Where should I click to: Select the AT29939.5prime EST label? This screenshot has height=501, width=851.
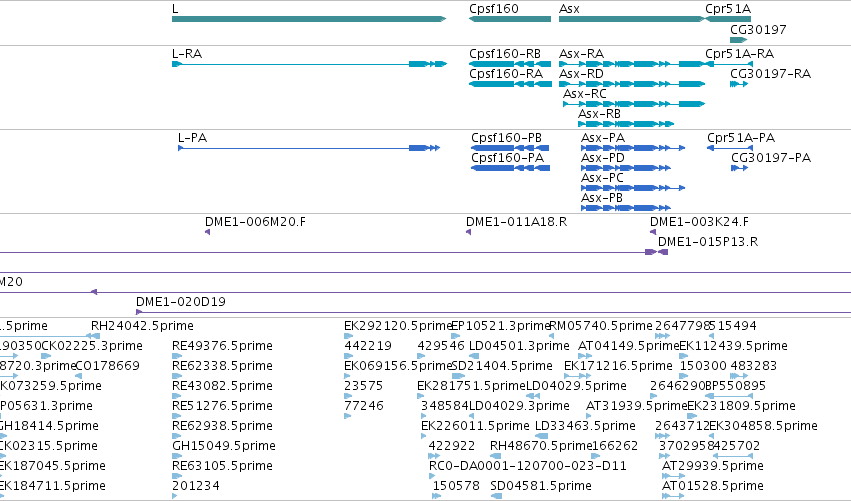coord(713,467)
